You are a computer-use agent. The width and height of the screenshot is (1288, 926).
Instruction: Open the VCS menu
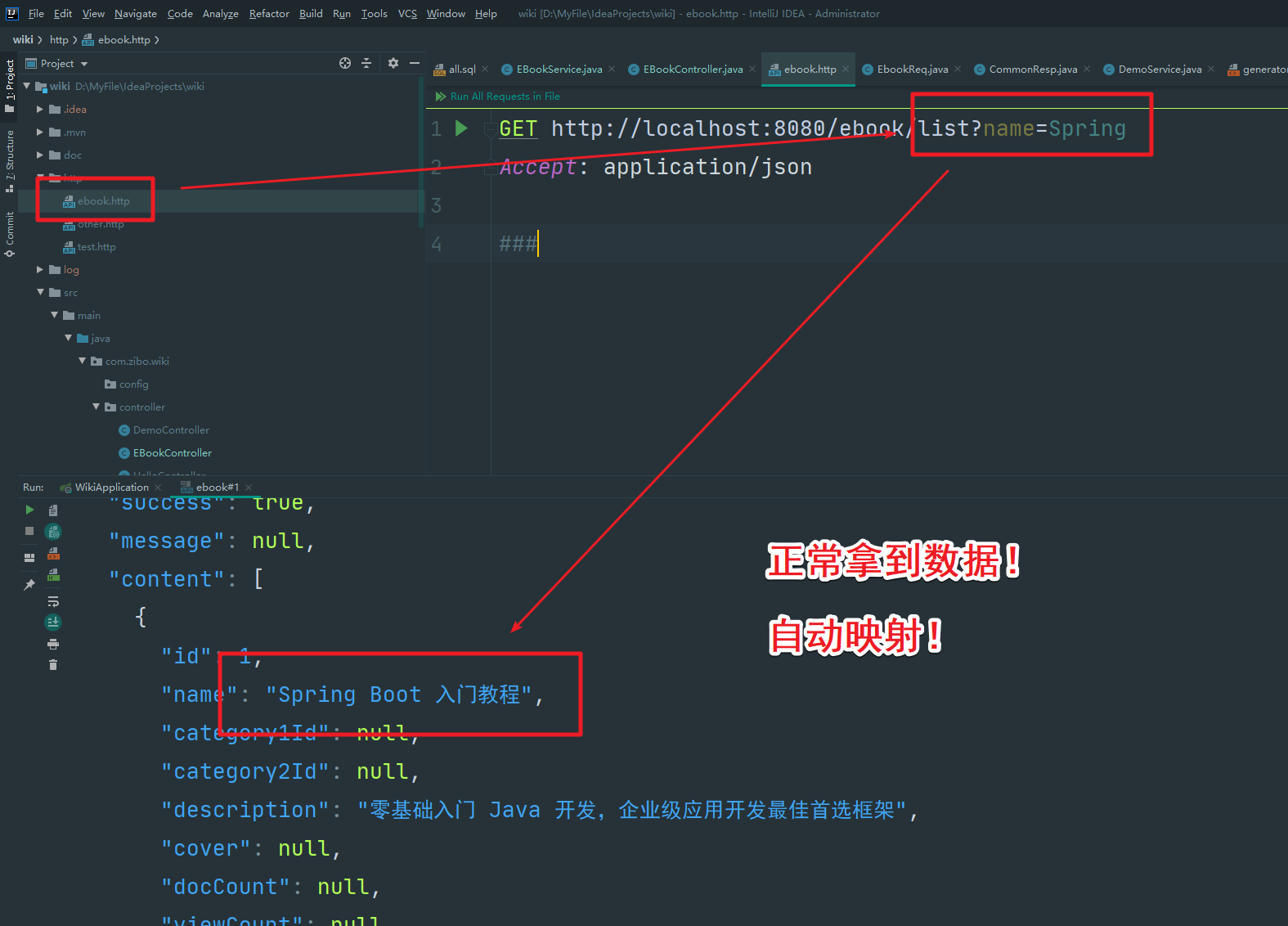[x=407, y=13]
